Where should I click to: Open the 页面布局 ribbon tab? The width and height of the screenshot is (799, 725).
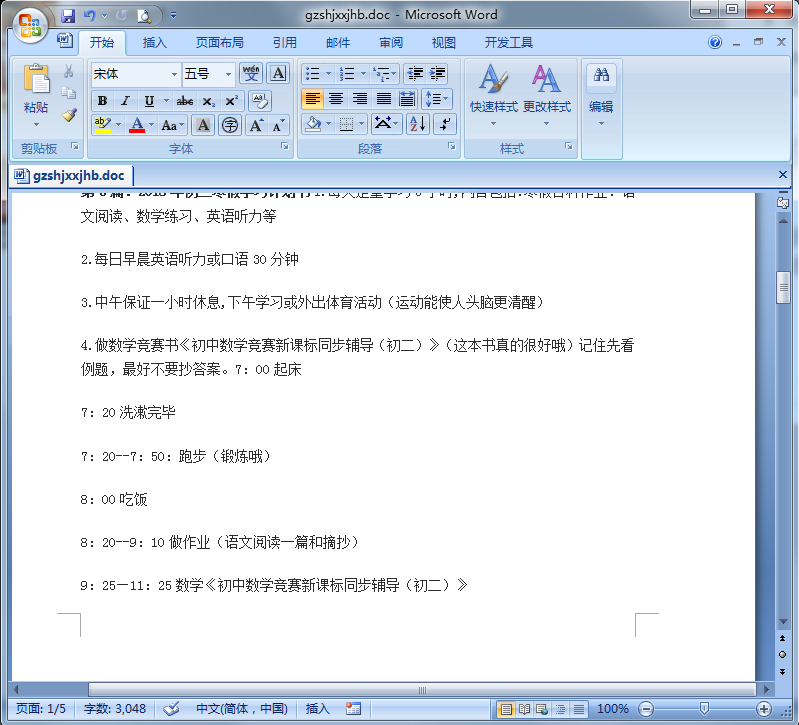[219, 43]
